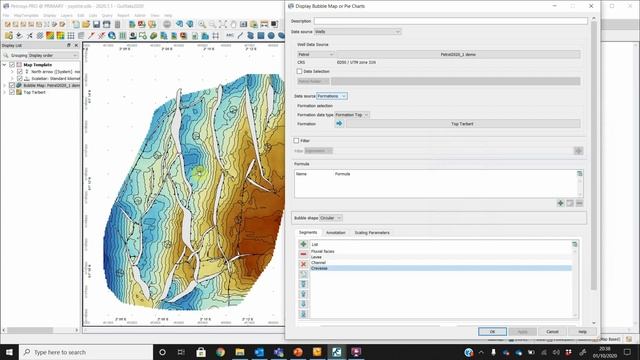Click the zoom in magnifier icon
Screen dimensions: 640x360
click(202, 24)
